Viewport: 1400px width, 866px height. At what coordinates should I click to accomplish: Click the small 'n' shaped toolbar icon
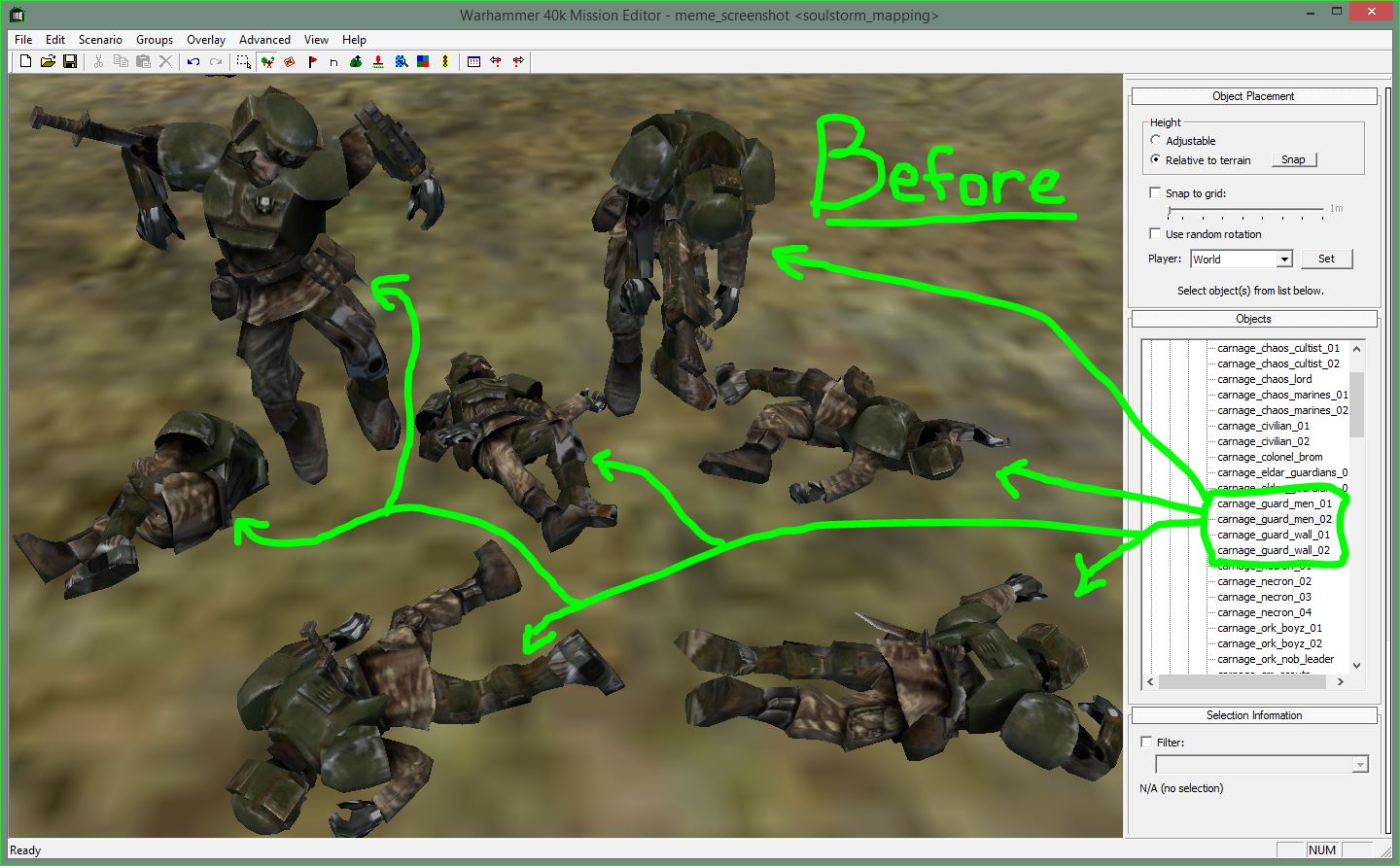pyautogui.click(x=333, y=61)
